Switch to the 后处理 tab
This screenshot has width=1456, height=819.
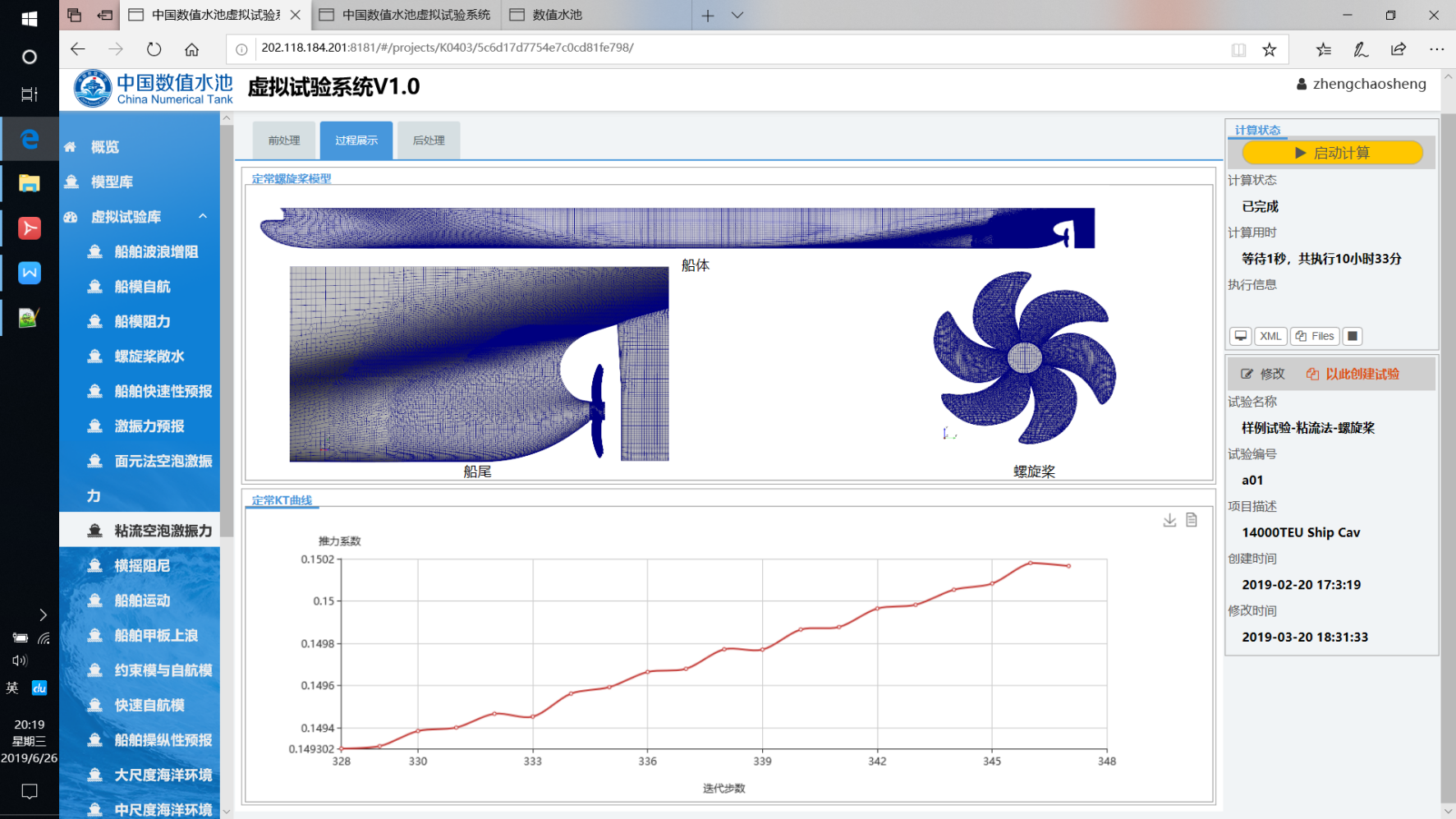pyautogui.click(x=428, y=140)
